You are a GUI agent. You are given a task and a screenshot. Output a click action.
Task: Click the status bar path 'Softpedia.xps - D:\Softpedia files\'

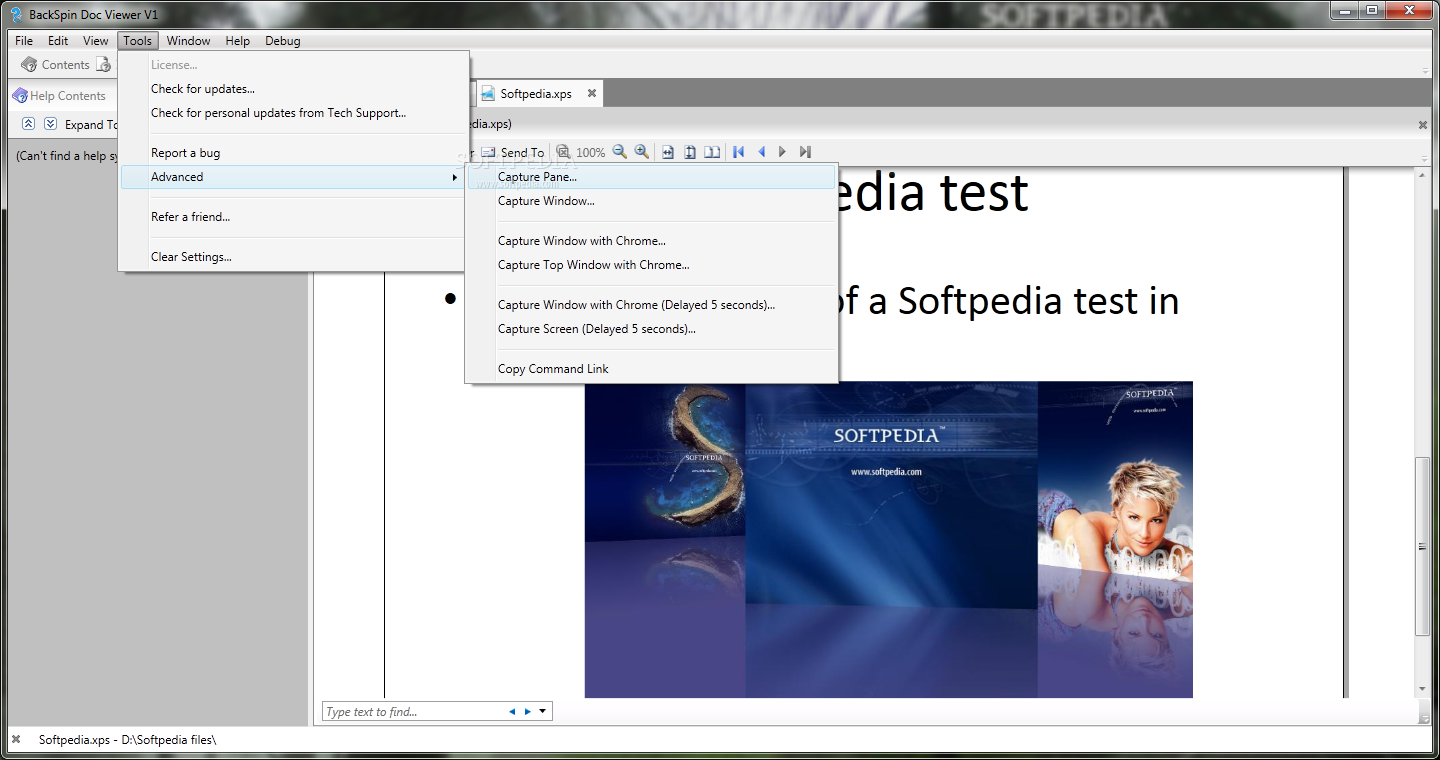tap(127, 740)
